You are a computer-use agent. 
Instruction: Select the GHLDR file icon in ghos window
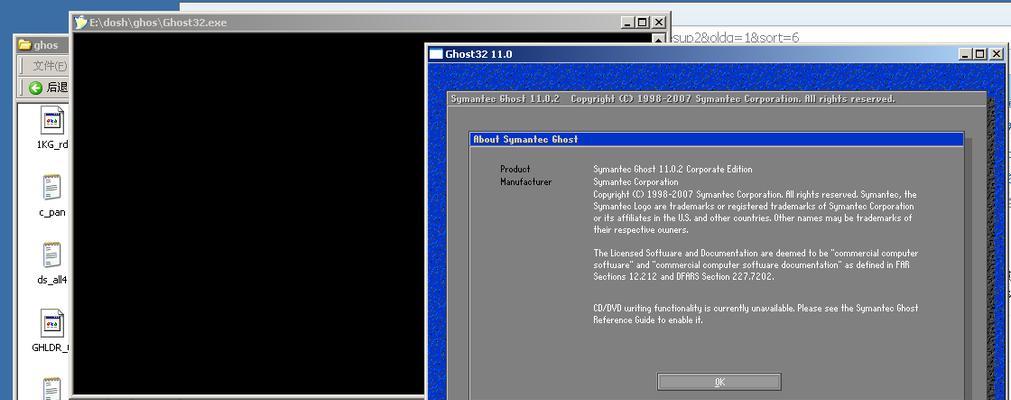(x=52, y=323)
